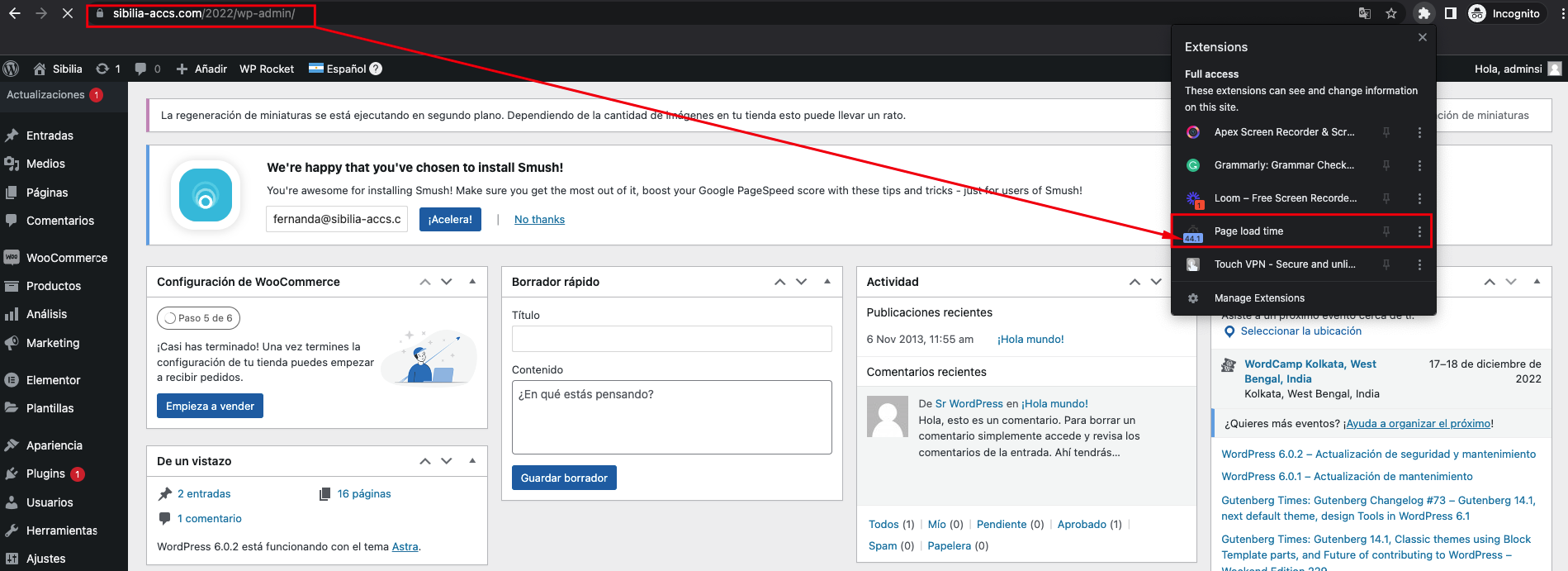1568x571 pixels.
Task: Click Guardar borrador button
Action: click(564, 478)
